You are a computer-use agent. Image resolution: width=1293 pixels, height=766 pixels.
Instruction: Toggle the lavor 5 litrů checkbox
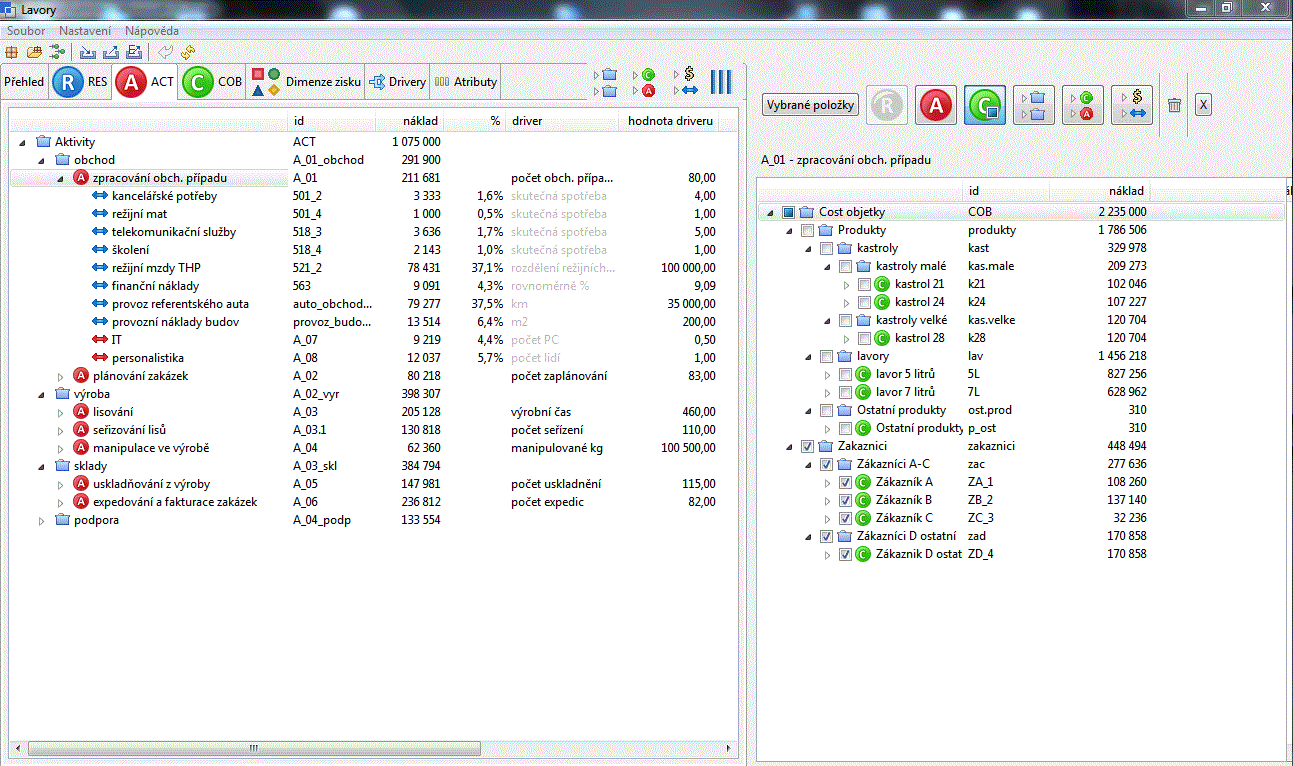[846, 374]
